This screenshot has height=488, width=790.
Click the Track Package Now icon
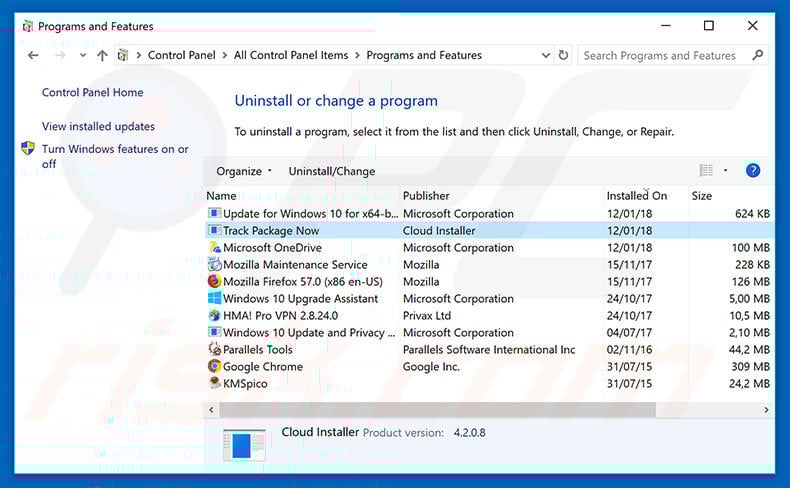point(215,231)
